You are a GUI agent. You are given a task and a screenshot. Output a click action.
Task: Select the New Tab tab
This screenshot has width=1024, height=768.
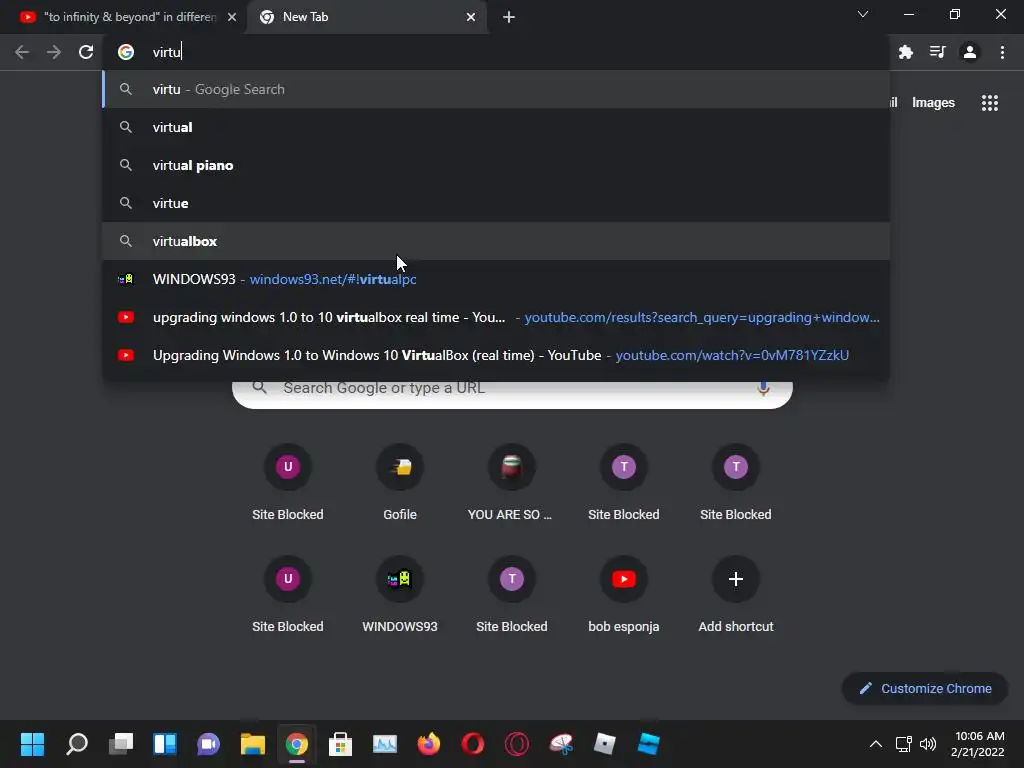click(x=367, y=17)
